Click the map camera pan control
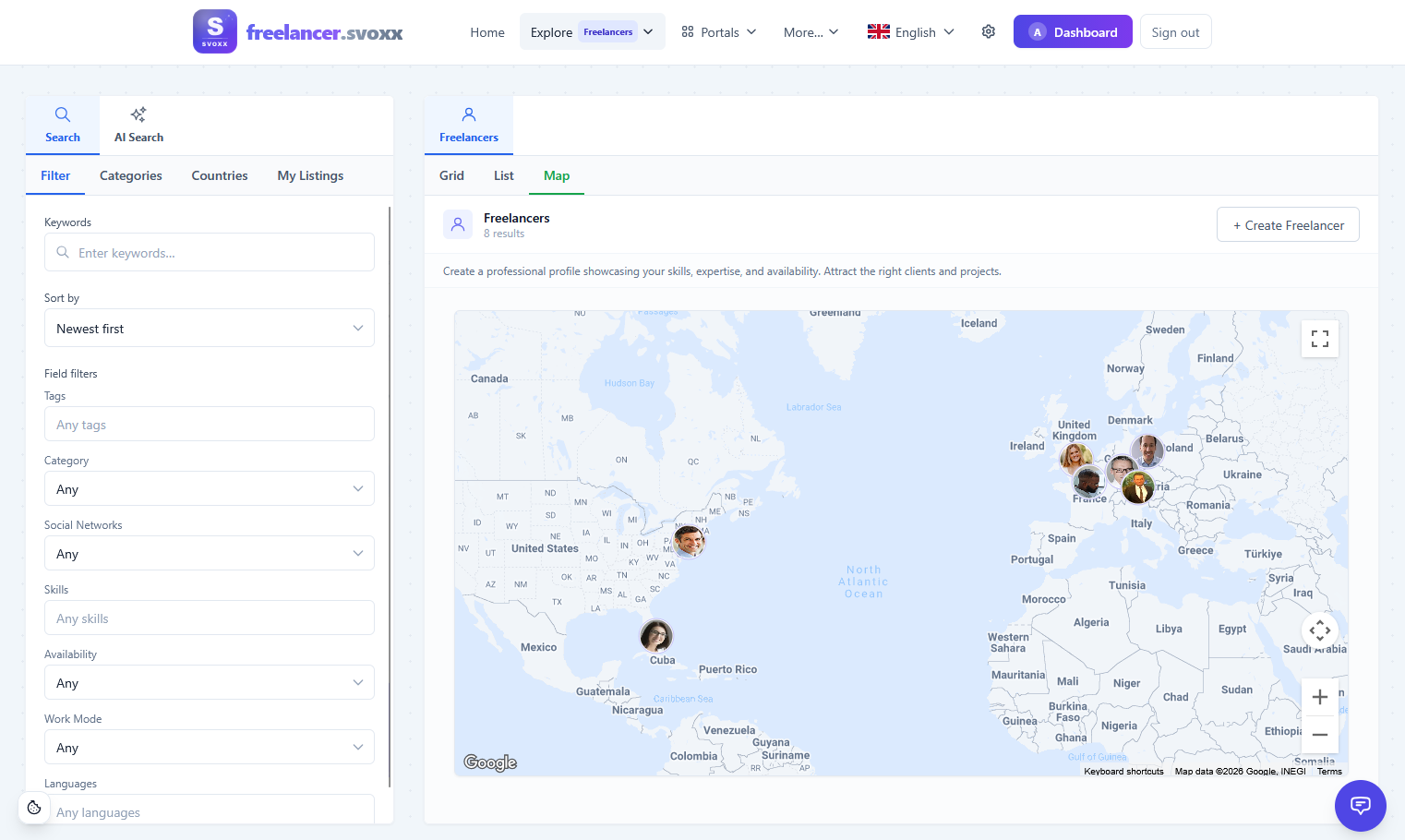Viewport: 1405px width, 840px height. click(x=1320, y=630)
